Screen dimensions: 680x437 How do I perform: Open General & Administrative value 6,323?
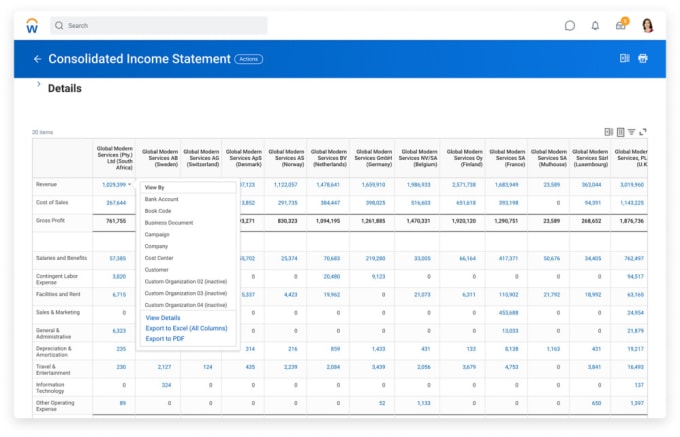[x=119, y=331]
